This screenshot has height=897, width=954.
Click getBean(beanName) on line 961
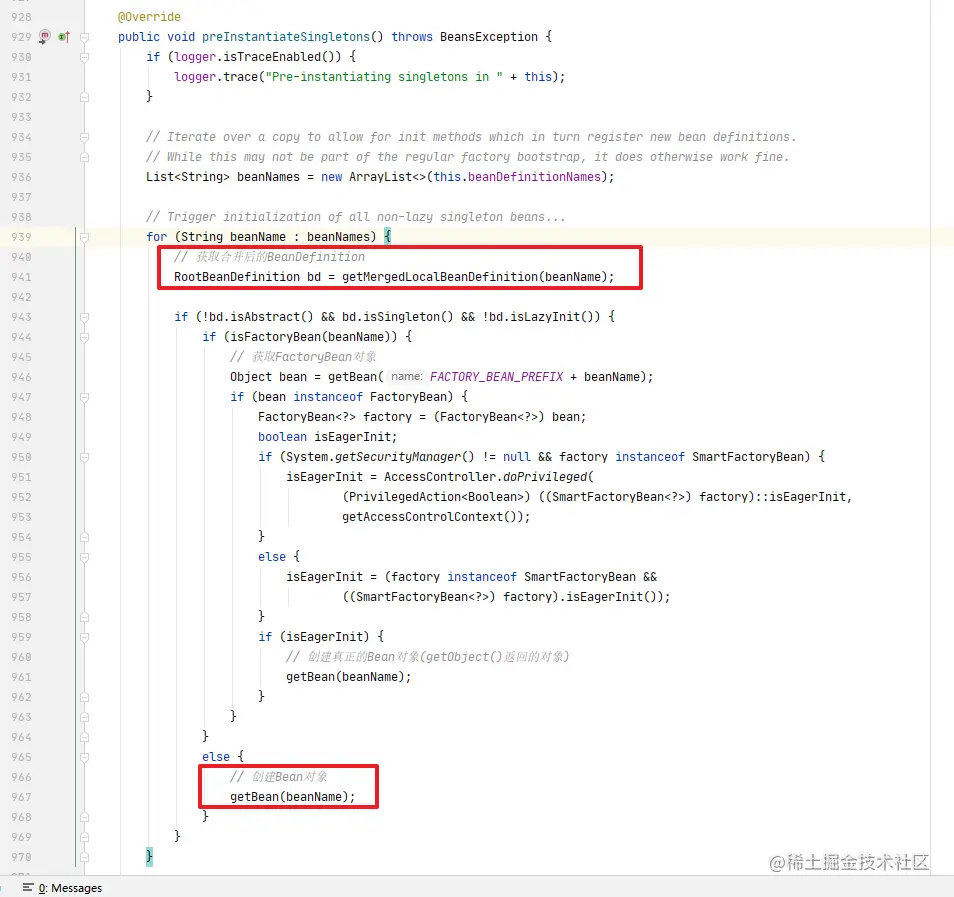(345, 677)
